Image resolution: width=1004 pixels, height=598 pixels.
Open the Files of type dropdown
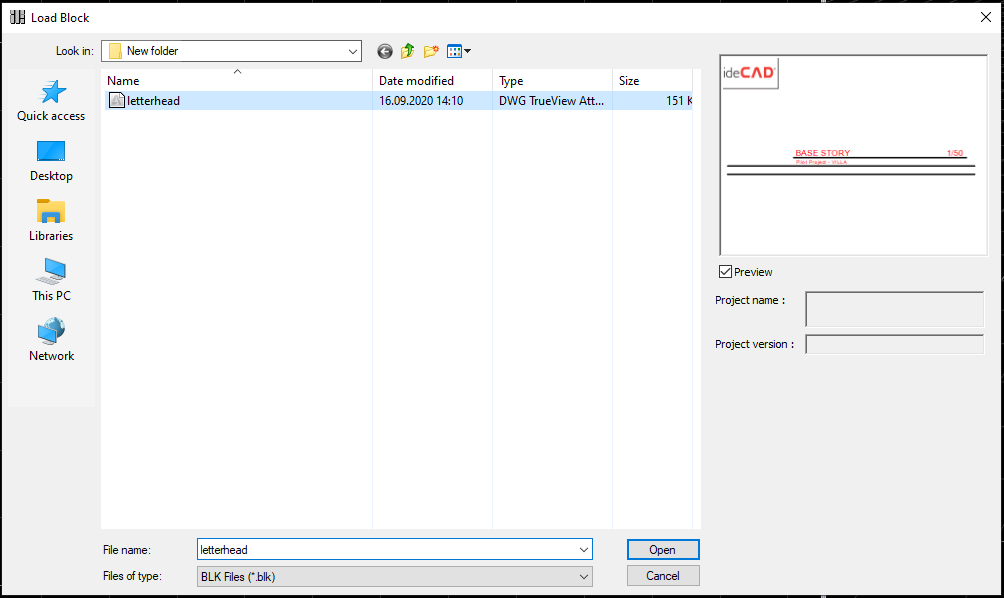point(394,576)
